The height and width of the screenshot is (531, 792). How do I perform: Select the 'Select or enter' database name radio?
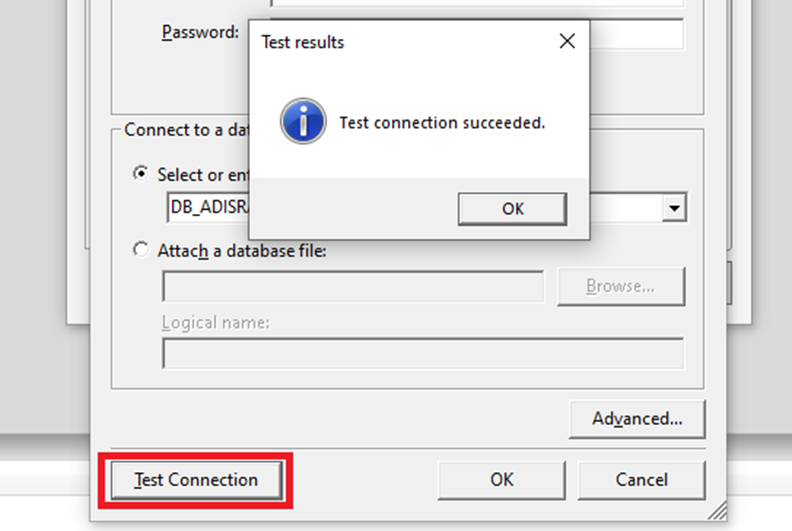click(141, 173)
